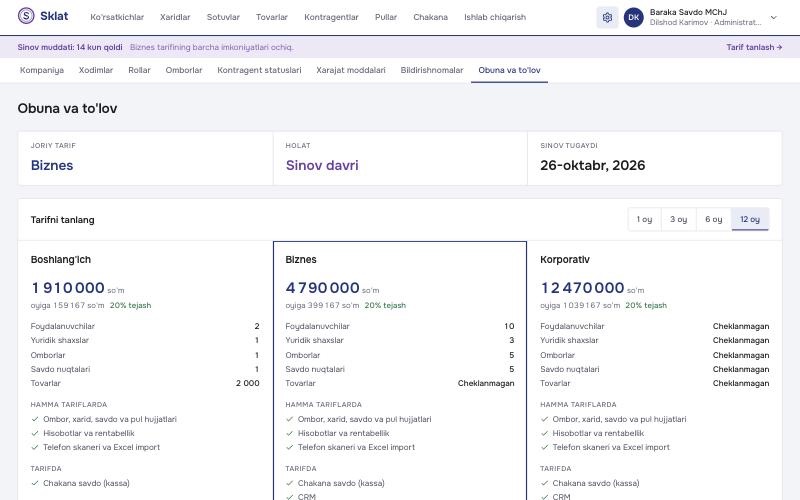Viewport: 800px width, 500px height.
Task: Select the Boshlang'ich plan card title
Action: 61,259
